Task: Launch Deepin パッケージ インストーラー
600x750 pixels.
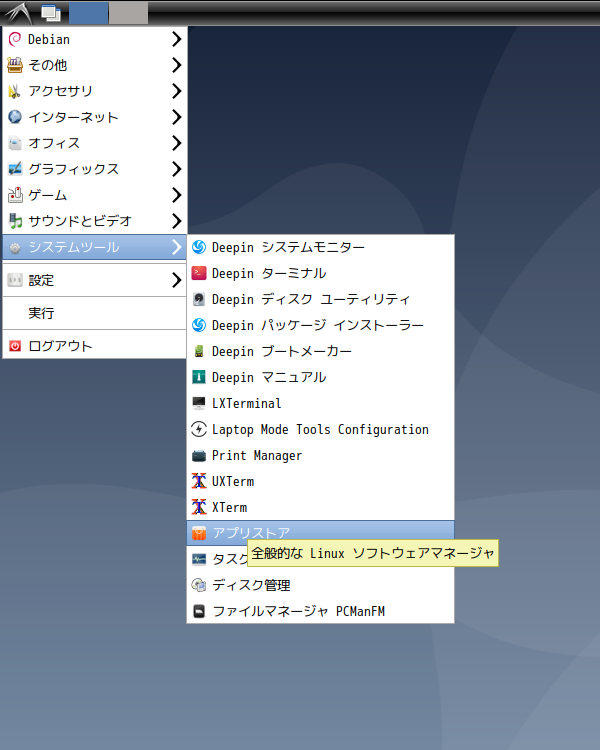Action: (321, 325)
